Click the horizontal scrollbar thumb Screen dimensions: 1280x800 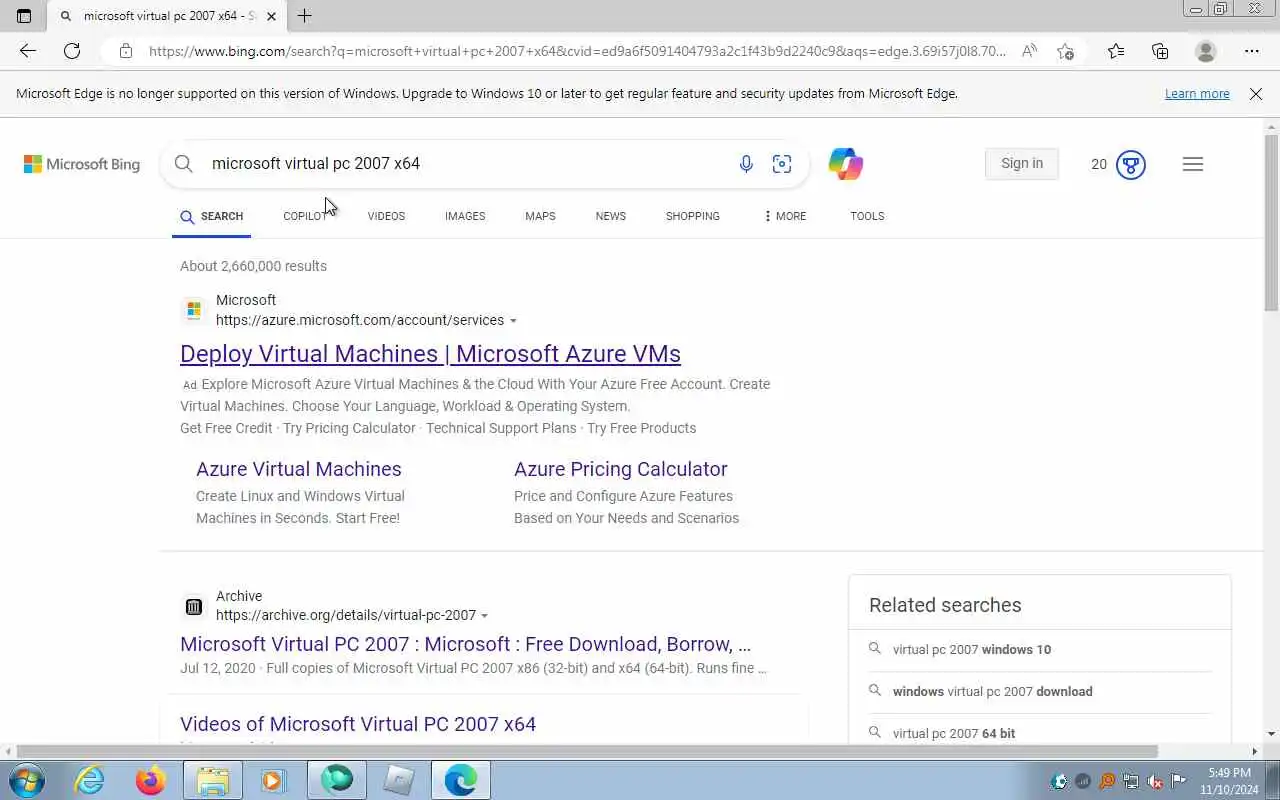[587, 751]
